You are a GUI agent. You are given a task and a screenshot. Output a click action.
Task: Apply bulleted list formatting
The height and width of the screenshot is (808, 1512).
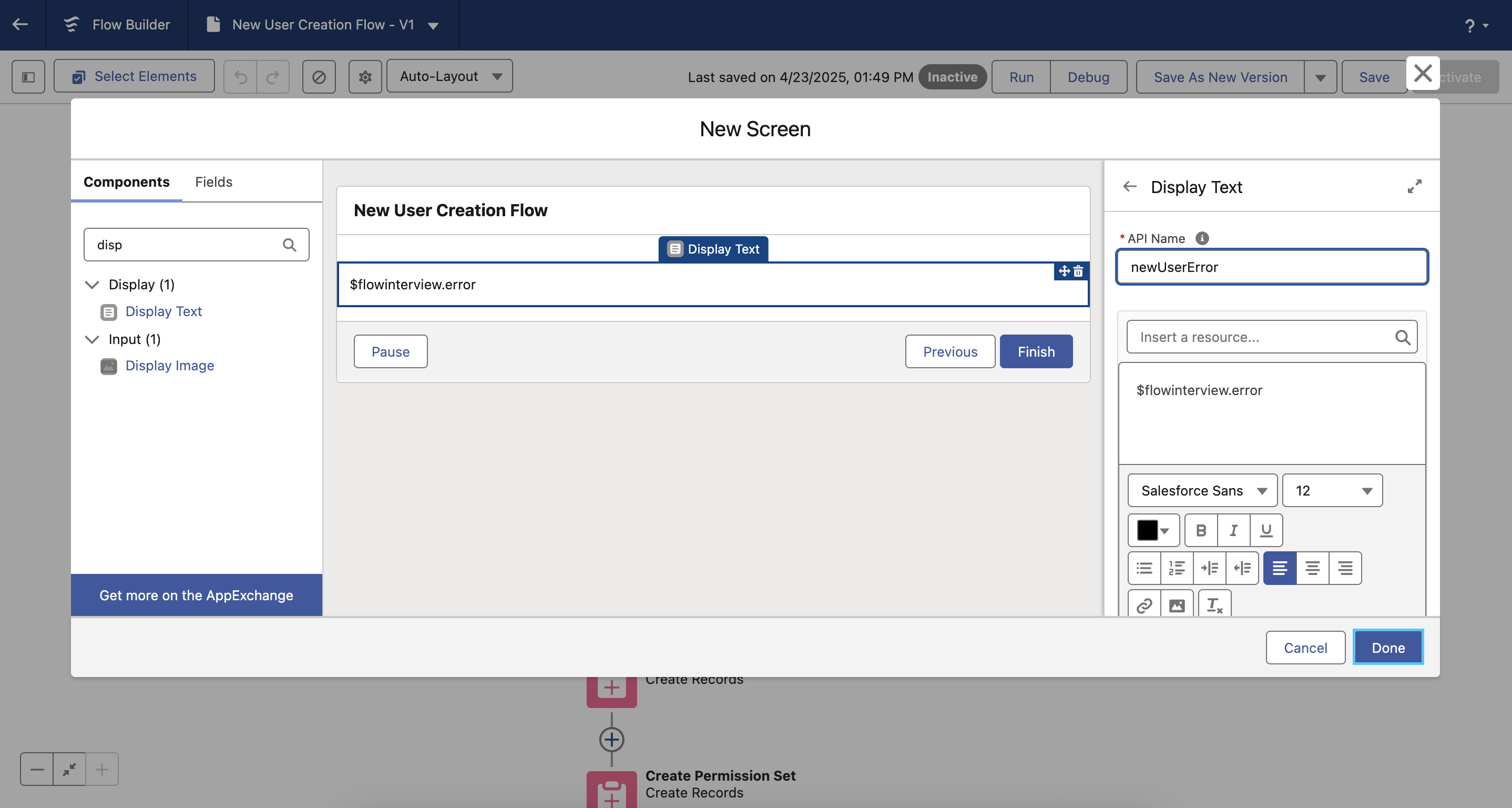[x=1144, y=568]
